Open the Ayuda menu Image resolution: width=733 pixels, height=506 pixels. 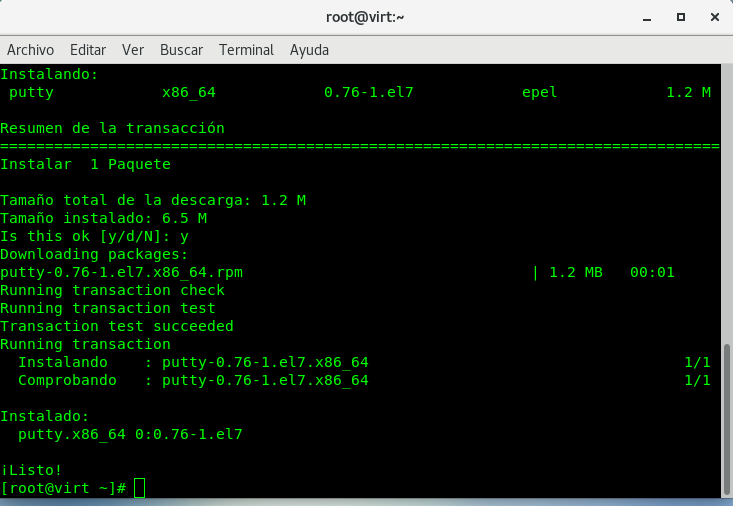click(x=309, y=50)
